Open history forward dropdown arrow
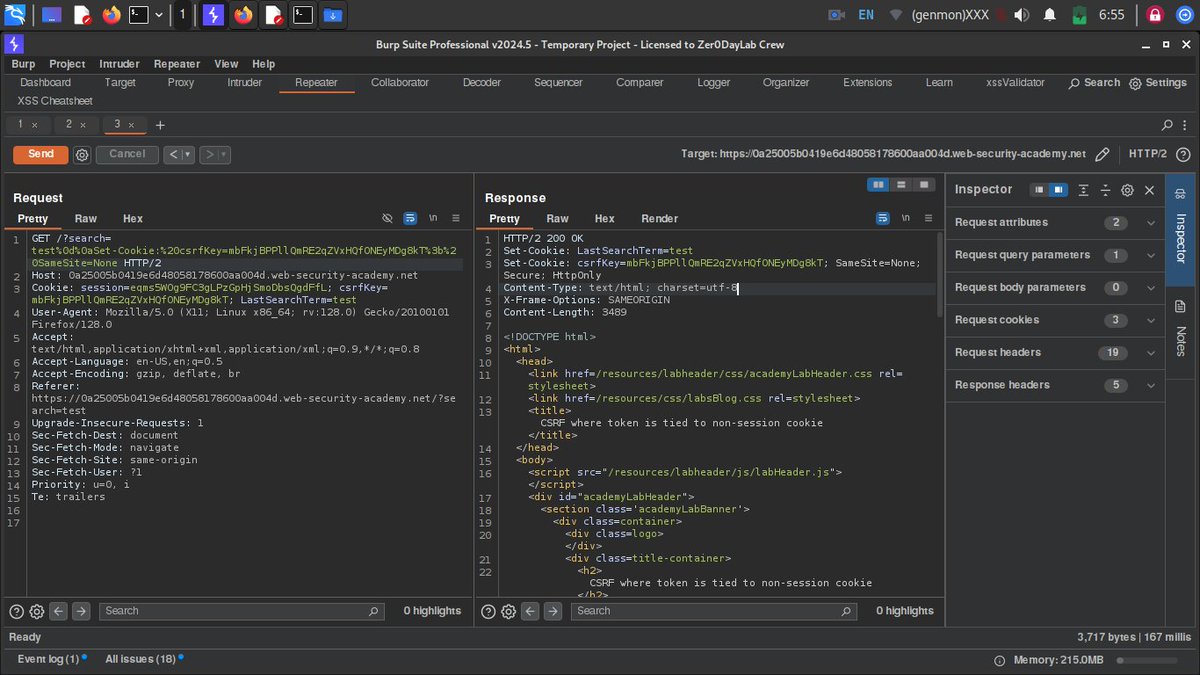The height and width of the screenshot is (675, 1200). pos(224,155)
